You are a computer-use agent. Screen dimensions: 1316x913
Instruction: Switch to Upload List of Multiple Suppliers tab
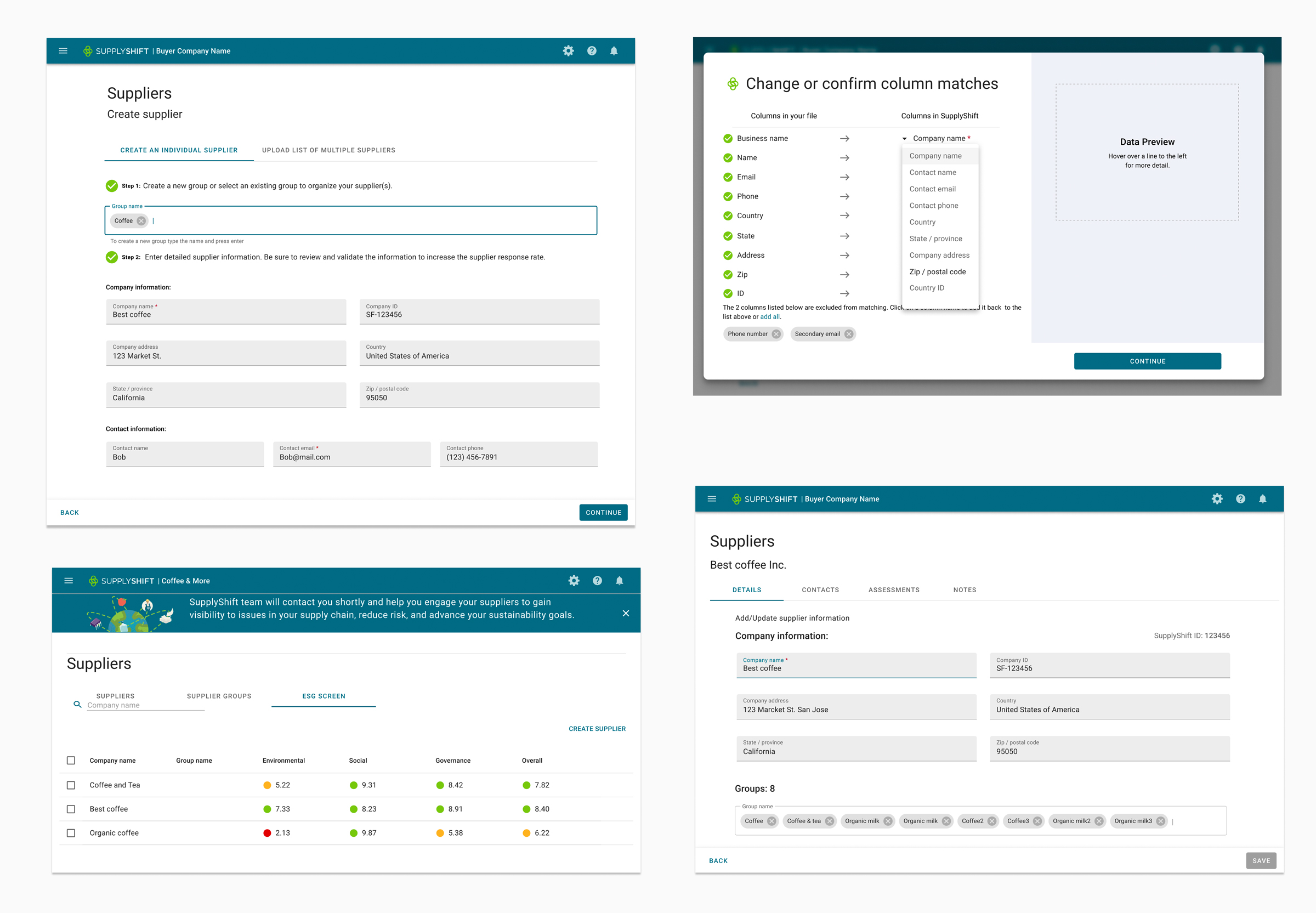(328, 150)
